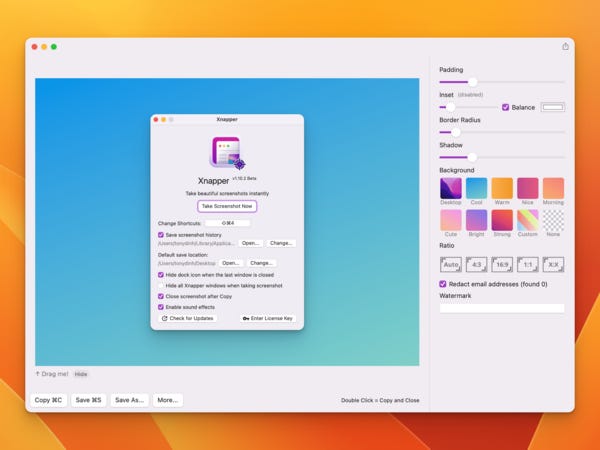Select the Desktop background preset
This screenshot has height=450, width=600.
451,188
